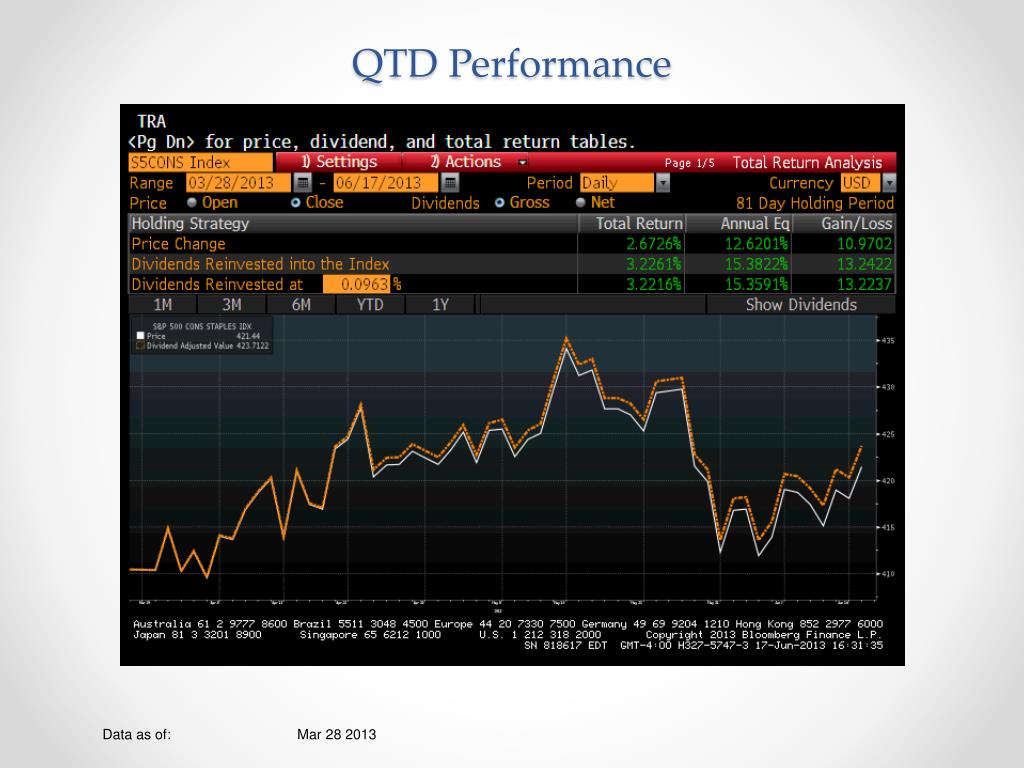Click the S5CONS Index security field
The width and height of the screenshot is (1024, 768).
(200, 162)
